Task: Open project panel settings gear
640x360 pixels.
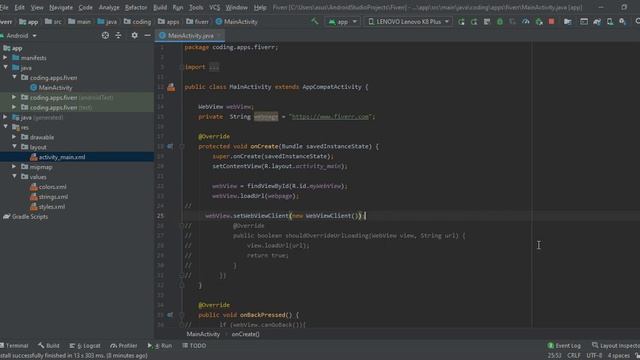Action: tap(134, 36)
